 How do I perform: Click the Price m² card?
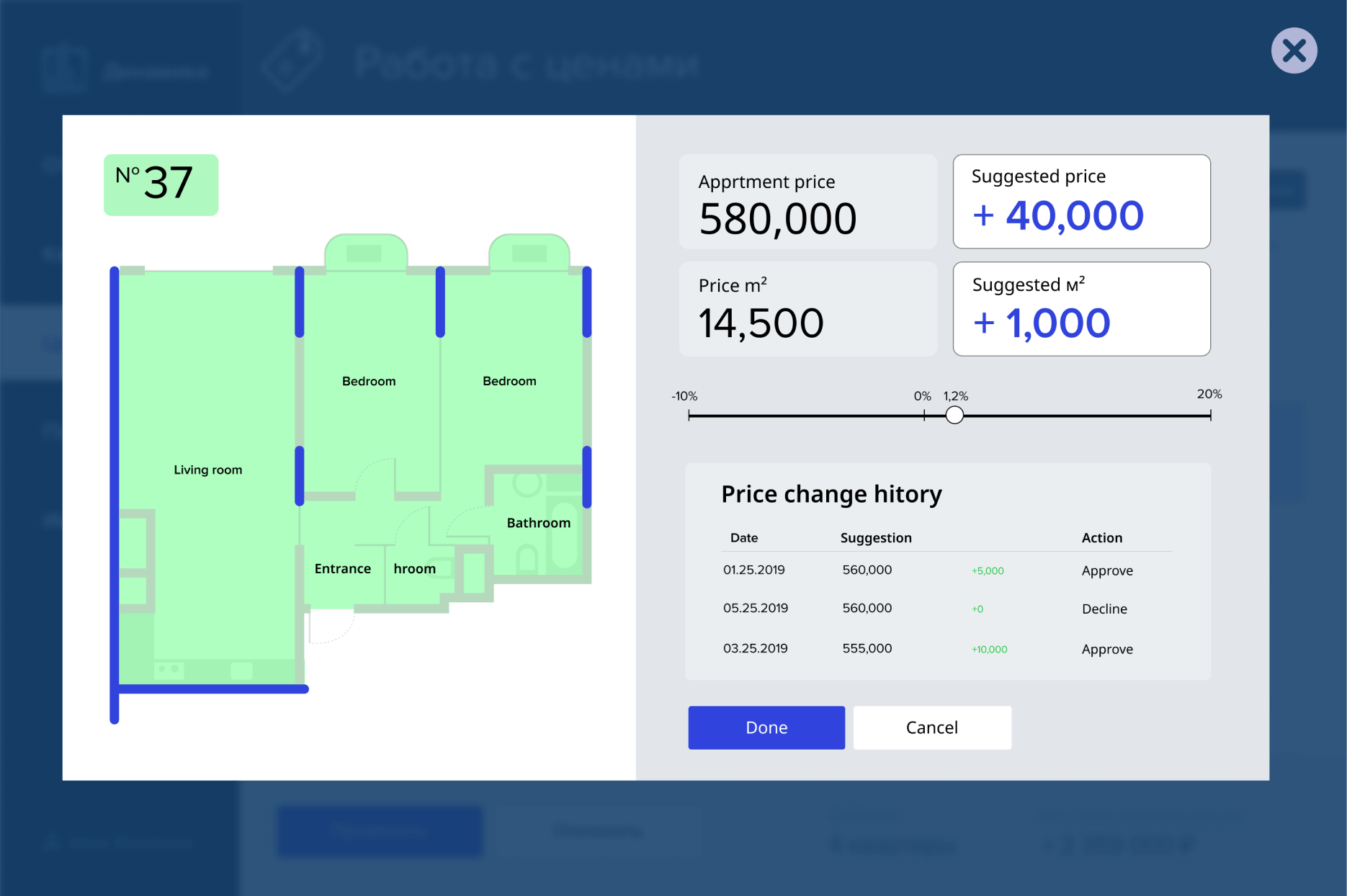point(807,309)
